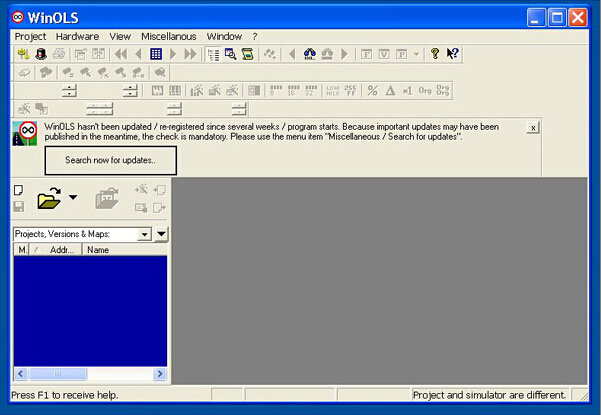Click the yellow plug connector icon
The width and height of the screenshot is (601, 415).
23,54
